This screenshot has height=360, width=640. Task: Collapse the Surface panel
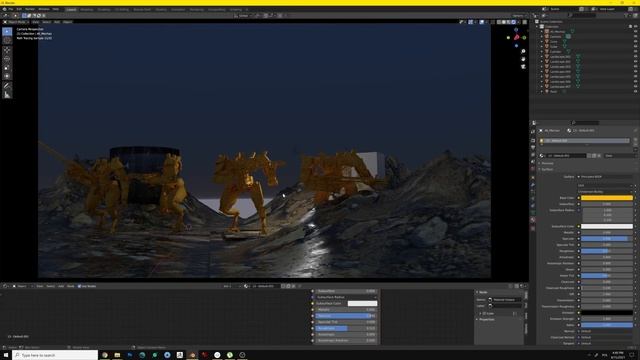546,169
